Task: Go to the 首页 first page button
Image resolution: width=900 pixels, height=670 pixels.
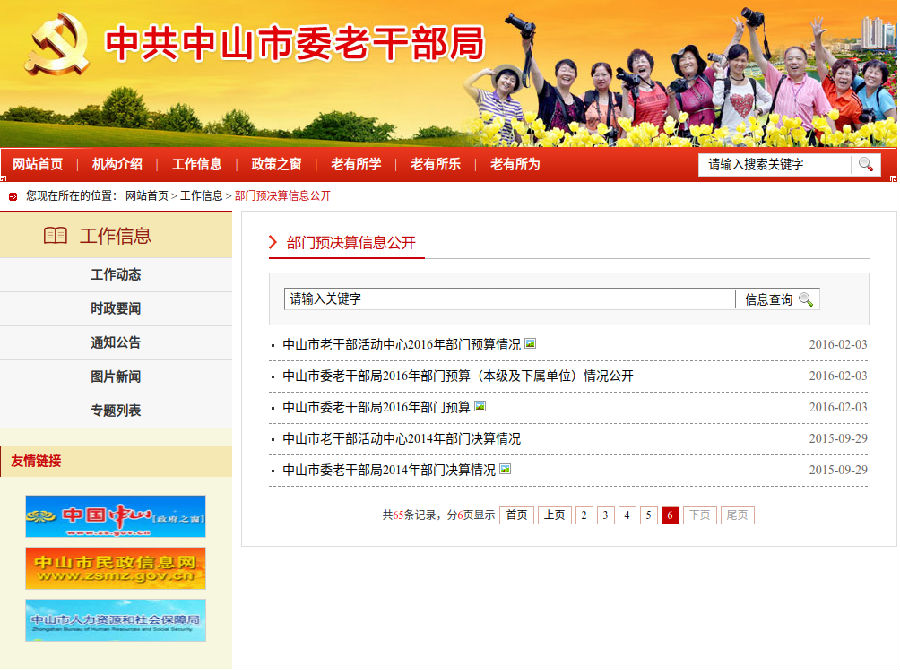Action: point(516,515)
